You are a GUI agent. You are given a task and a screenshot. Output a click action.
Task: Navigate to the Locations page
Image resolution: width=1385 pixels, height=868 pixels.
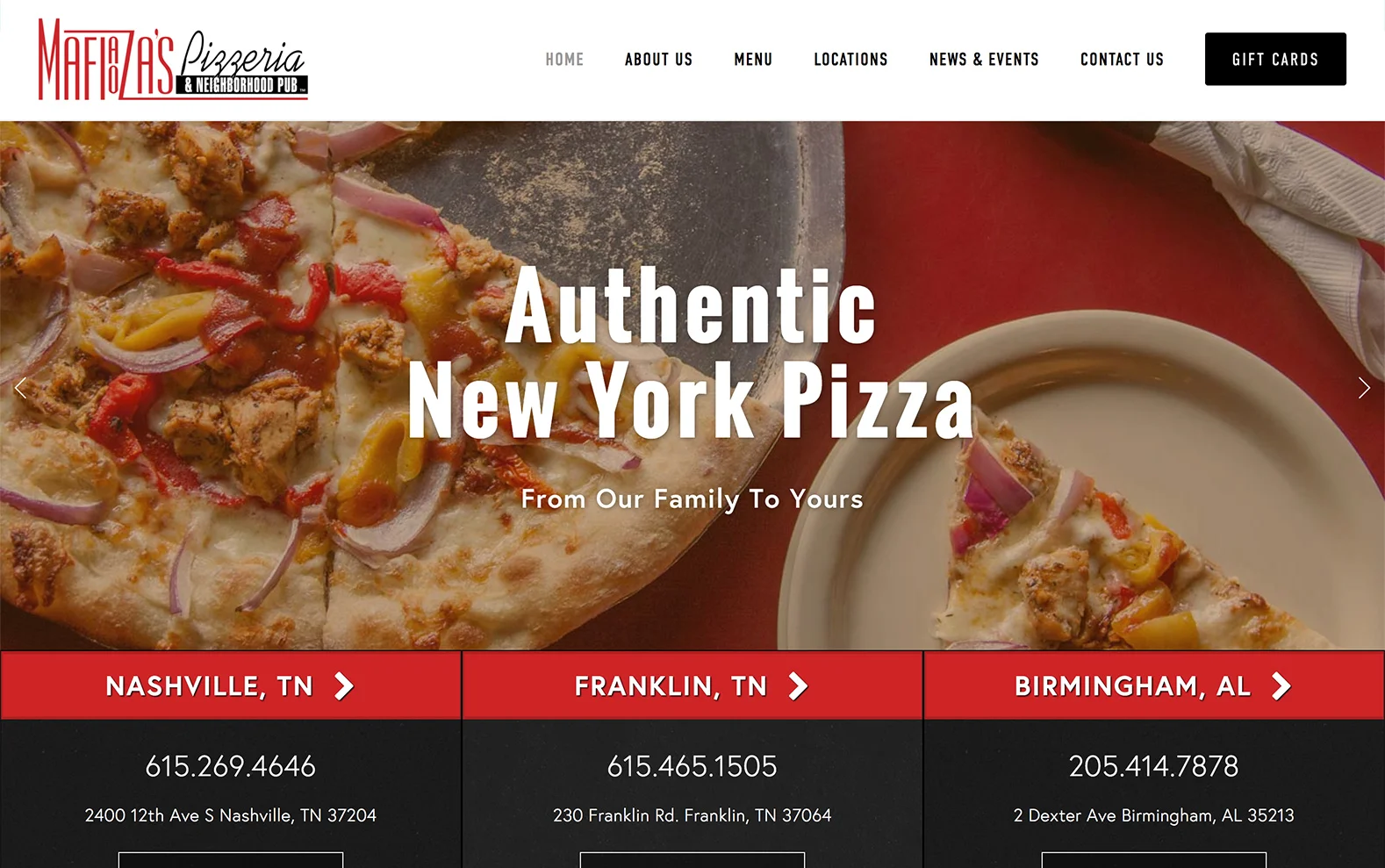(850, 60)
